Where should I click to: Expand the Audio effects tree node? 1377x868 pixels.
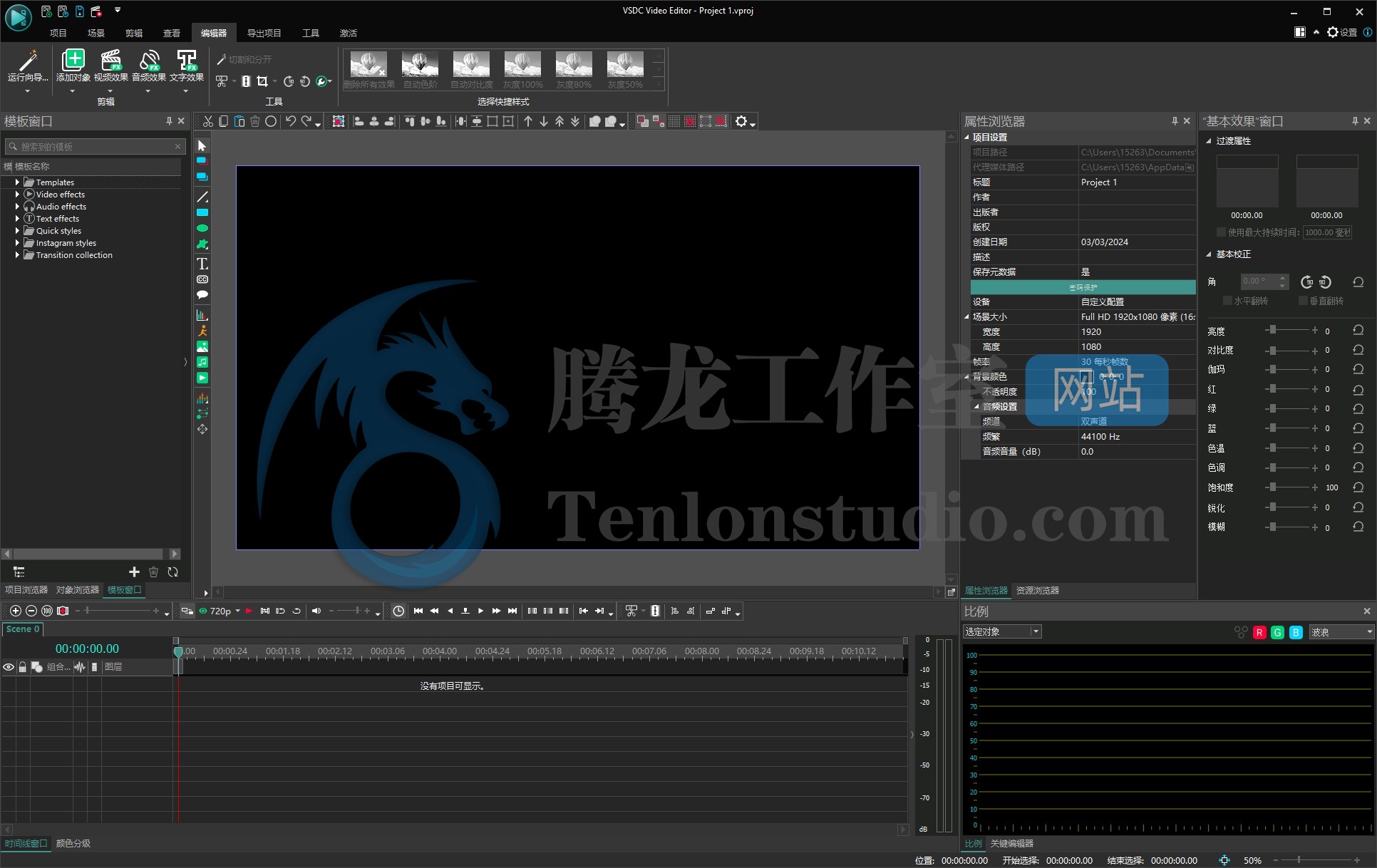click(17, 207)
